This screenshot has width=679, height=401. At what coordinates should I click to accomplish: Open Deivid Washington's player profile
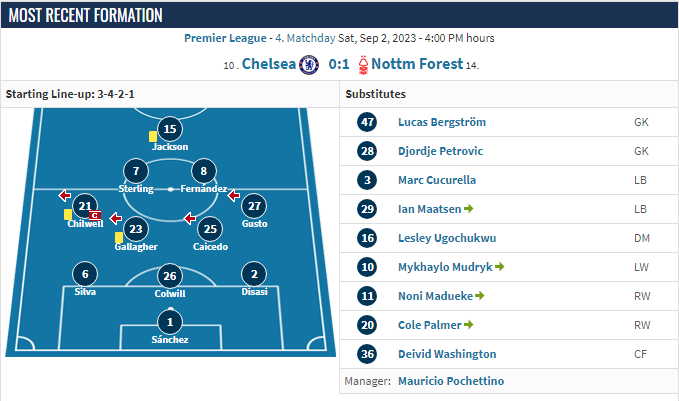coord(447,354)
